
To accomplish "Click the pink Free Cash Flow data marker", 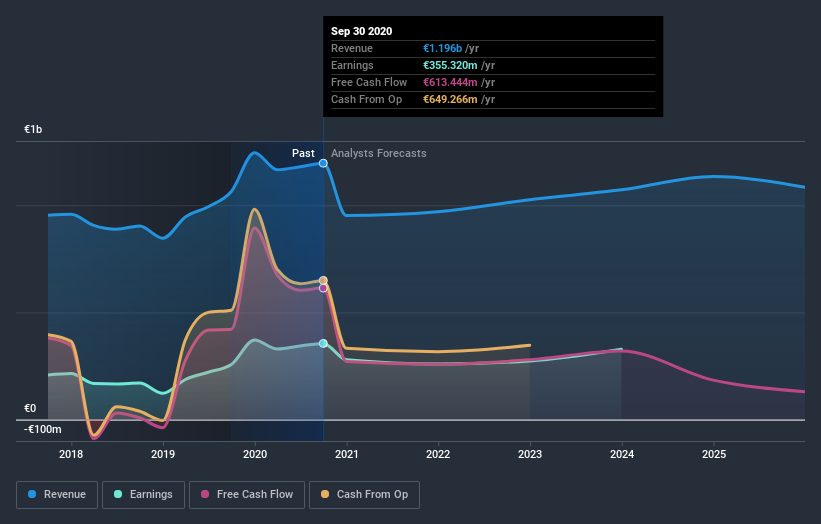I will click(323, 288).
